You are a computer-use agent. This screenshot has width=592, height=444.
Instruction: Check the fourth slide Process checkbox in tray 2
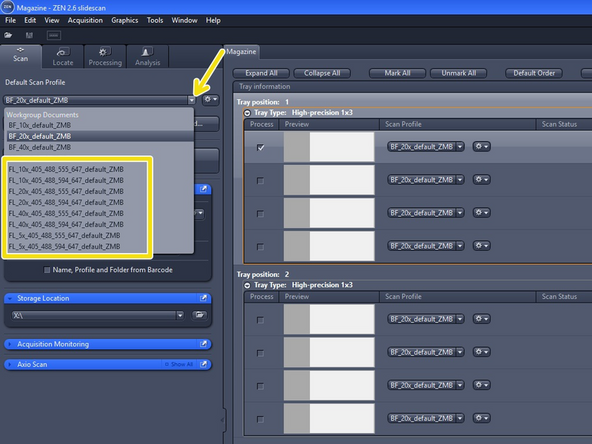tap(260, 419)
